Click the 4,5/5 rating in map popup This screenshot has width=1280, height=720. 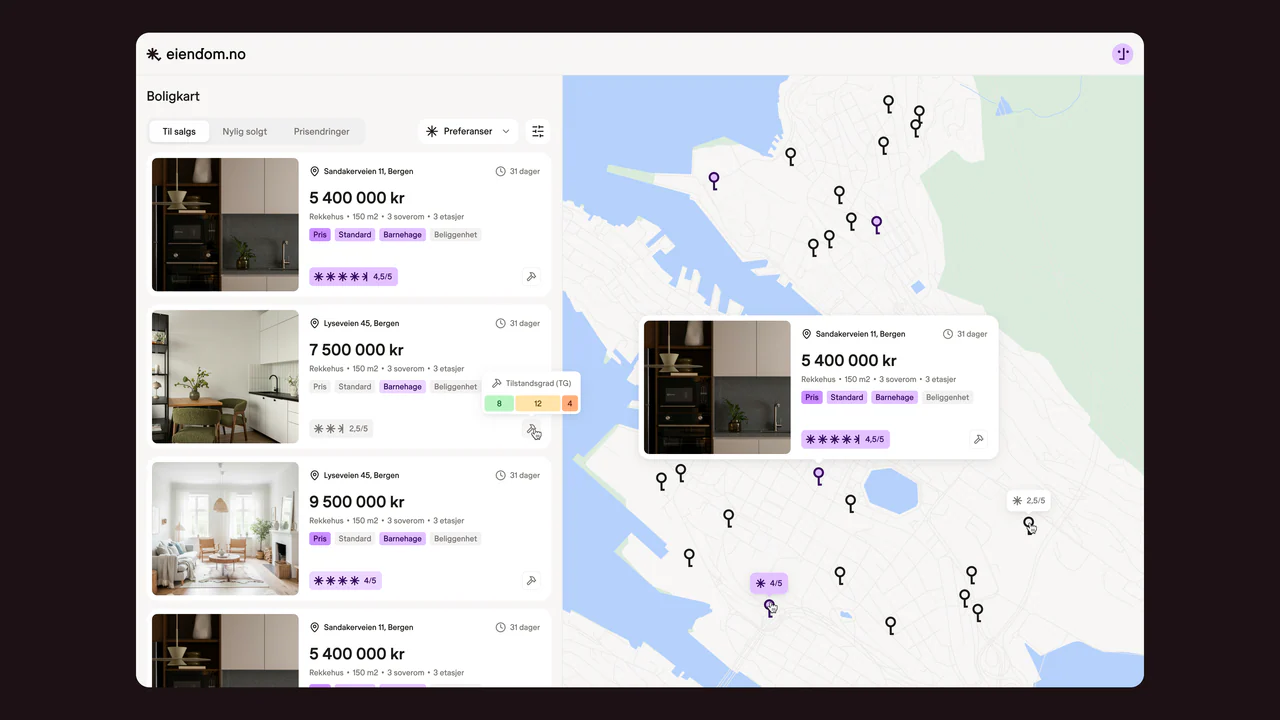[x=845, y=439]
